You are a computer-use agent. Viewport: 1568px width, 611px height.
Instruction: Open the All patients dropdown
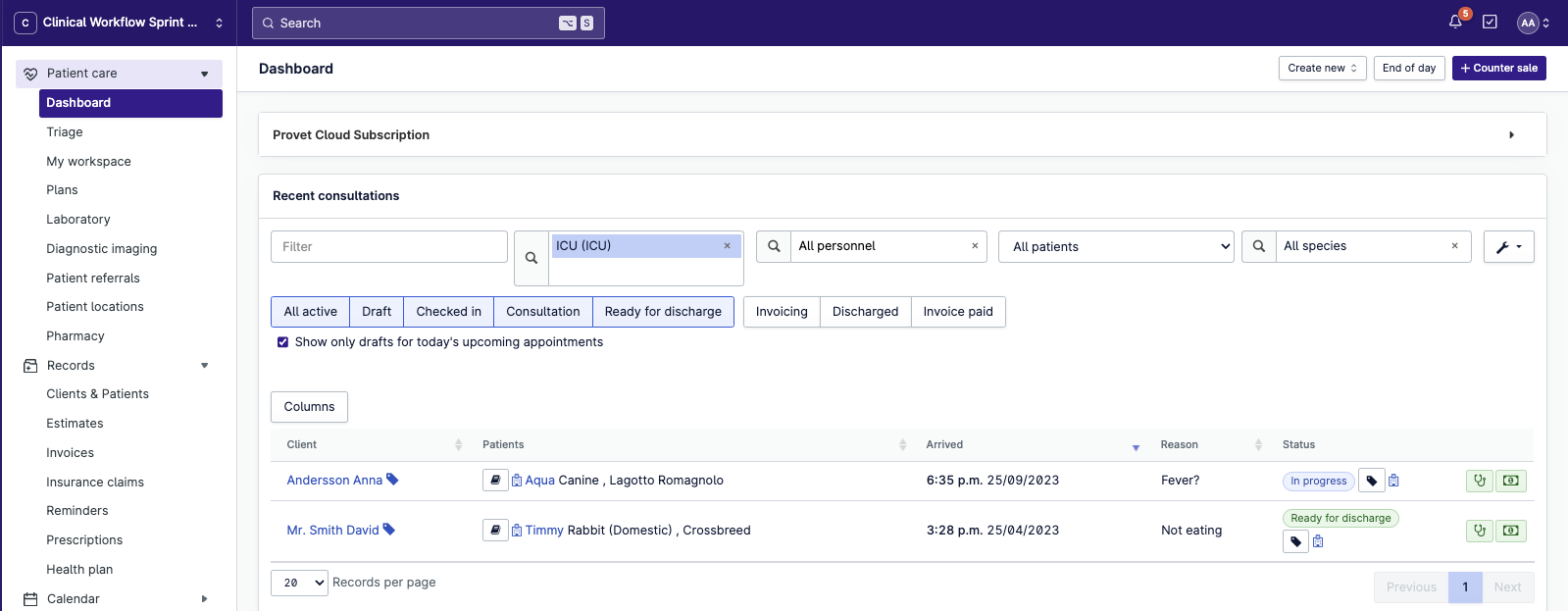pos(1116,247)
